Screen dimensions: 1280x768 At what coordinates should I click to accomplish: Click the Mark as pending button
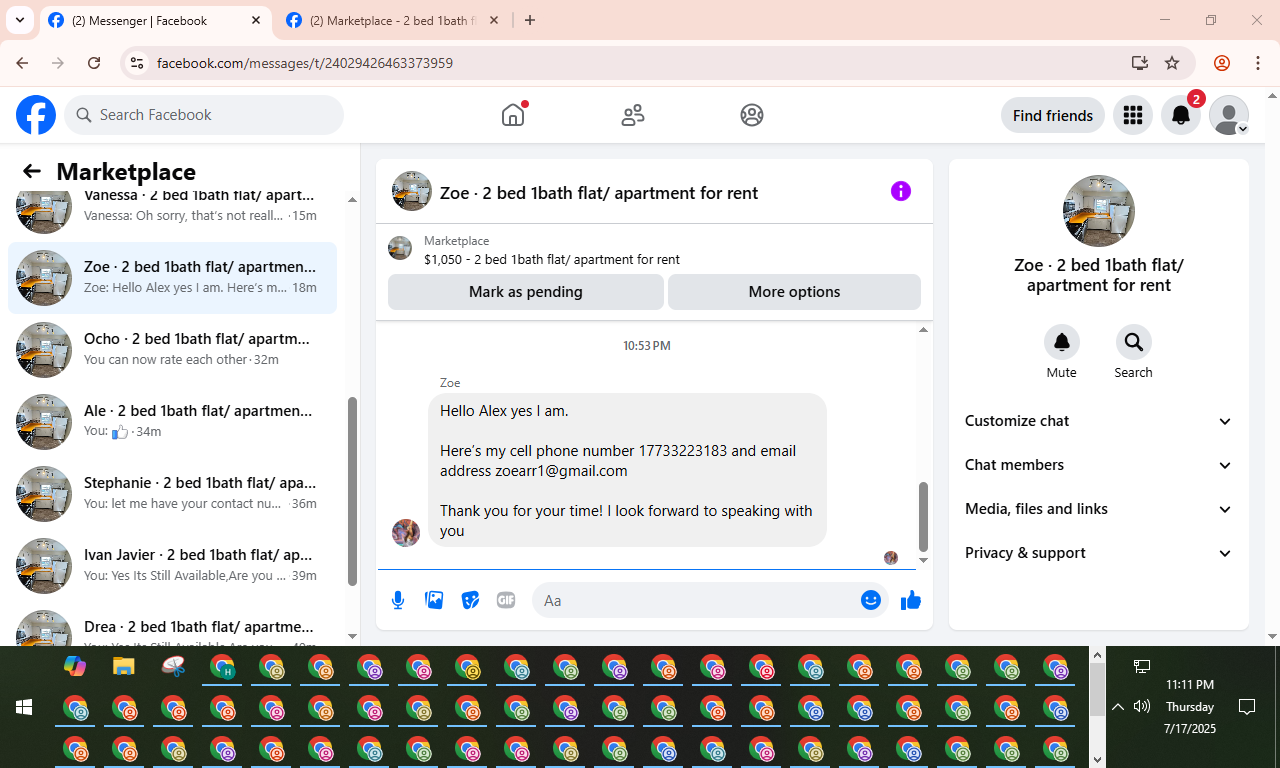pos(526,292)
